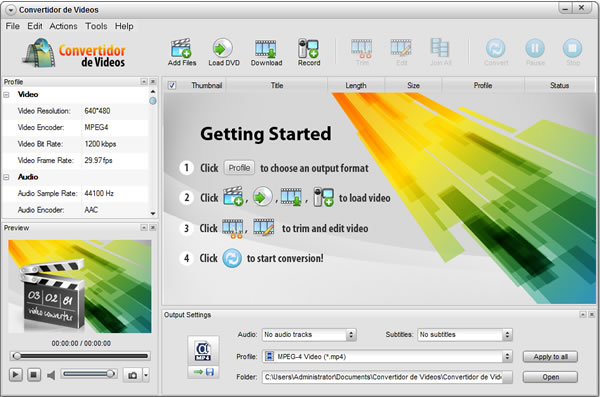Screen dimensions: 600x397
Task: Close the Output Settings panel
Action: point(592,314)
